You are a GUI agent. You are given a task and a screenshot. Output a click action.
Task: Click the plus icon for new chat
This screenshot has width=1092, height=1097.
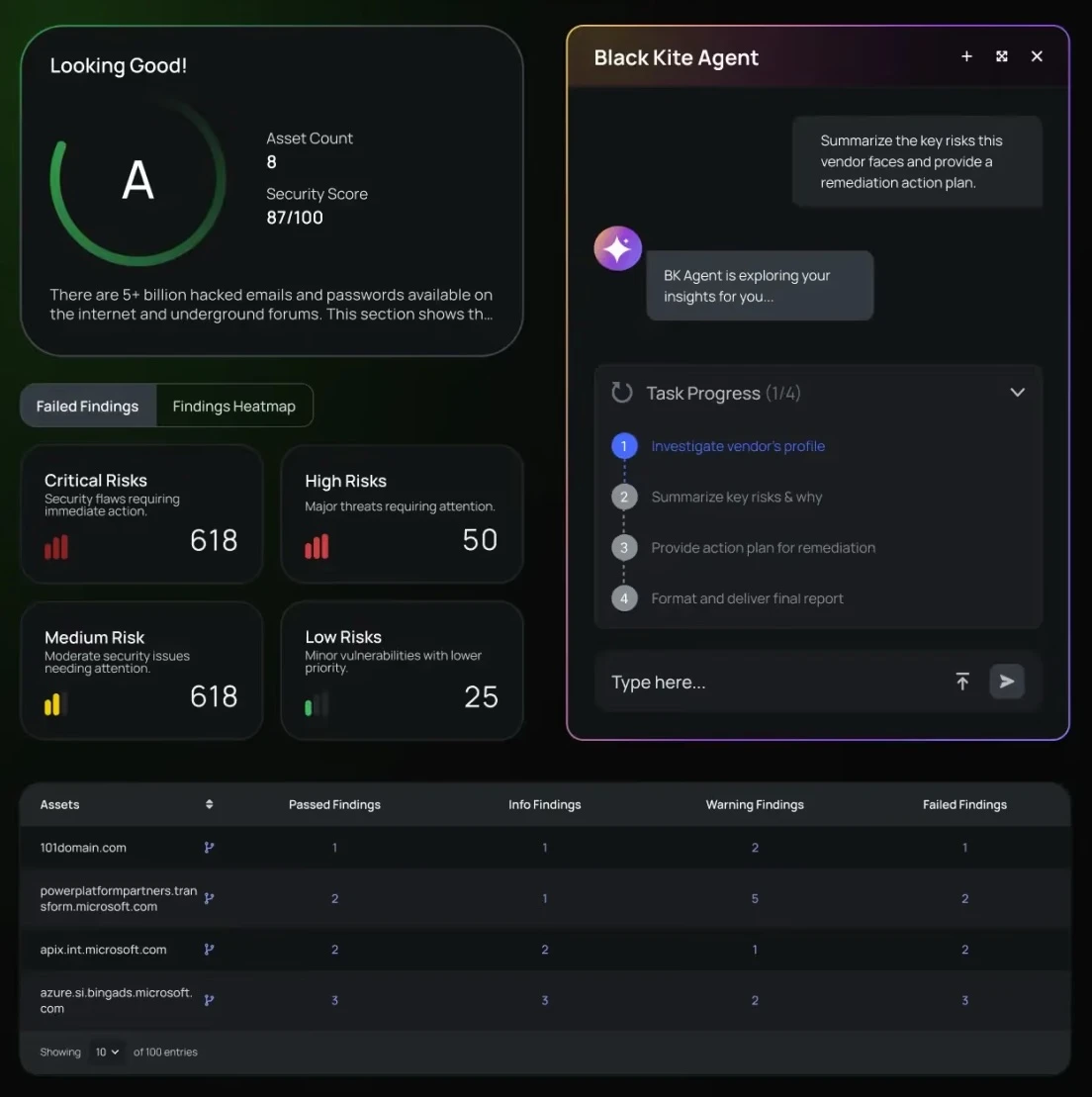[966, 56]
